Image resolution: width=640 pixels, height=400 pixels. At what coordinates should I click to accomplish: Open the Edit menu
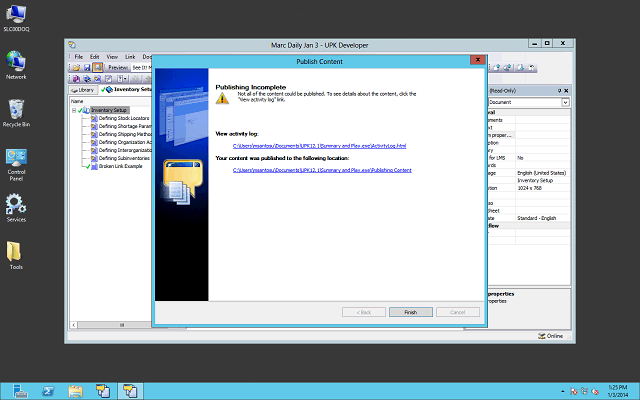click(x=95, y=57)
